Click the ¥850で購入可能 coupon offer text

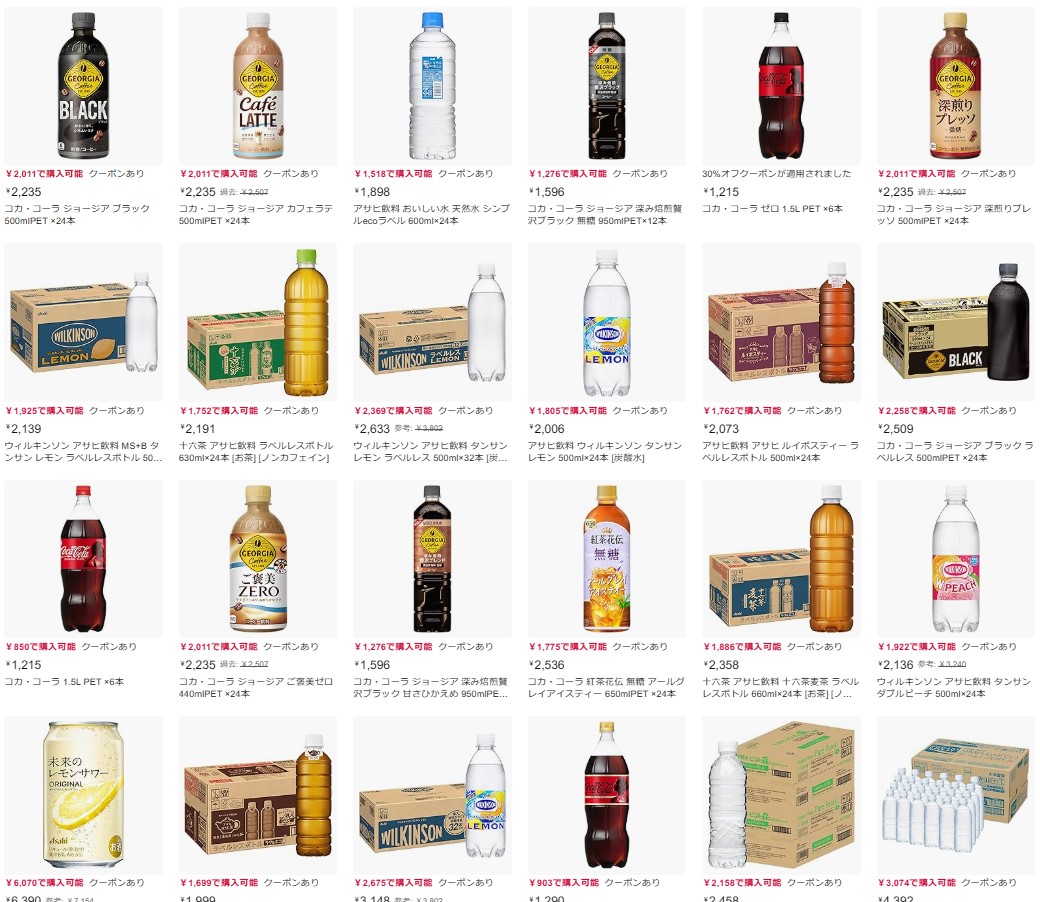click(x=40, y=647)
